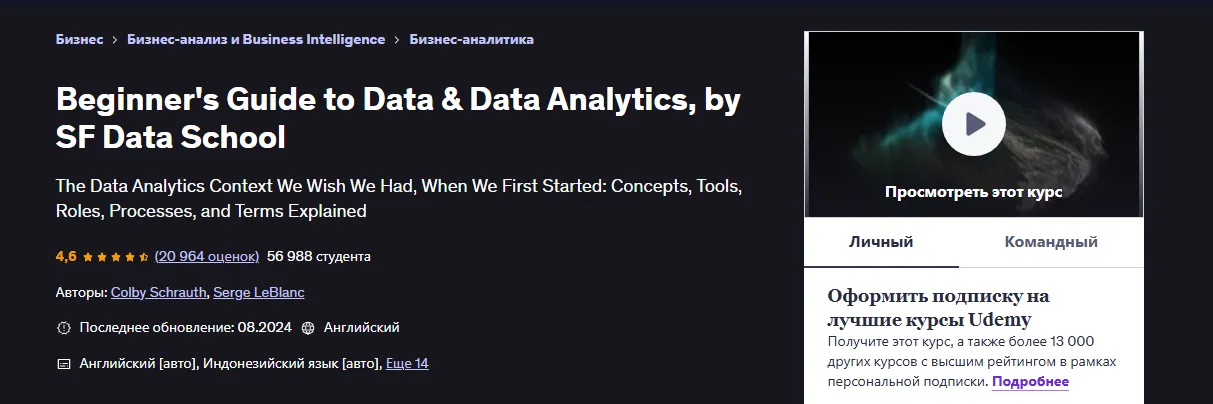Viewport: 1213px width, 404px height.
Task: Click the closed captions icon
Action: coord(64,364)
